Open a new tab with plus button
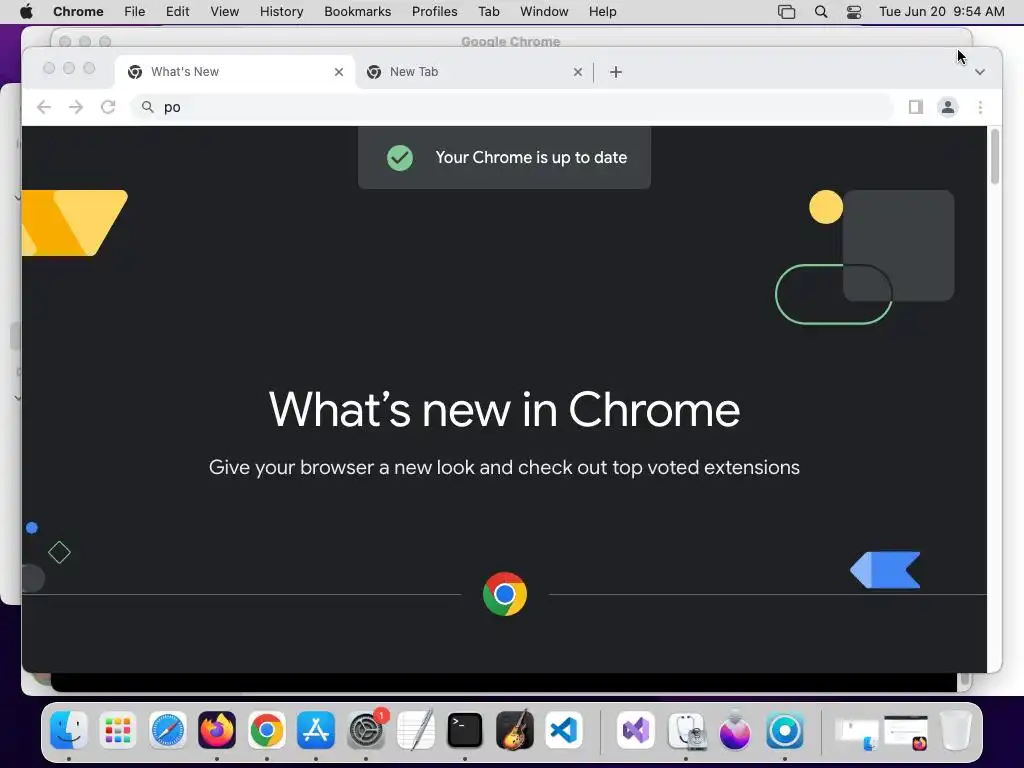Image resolution: width=1024 pixels, height=768 pixels. point(616,72)
